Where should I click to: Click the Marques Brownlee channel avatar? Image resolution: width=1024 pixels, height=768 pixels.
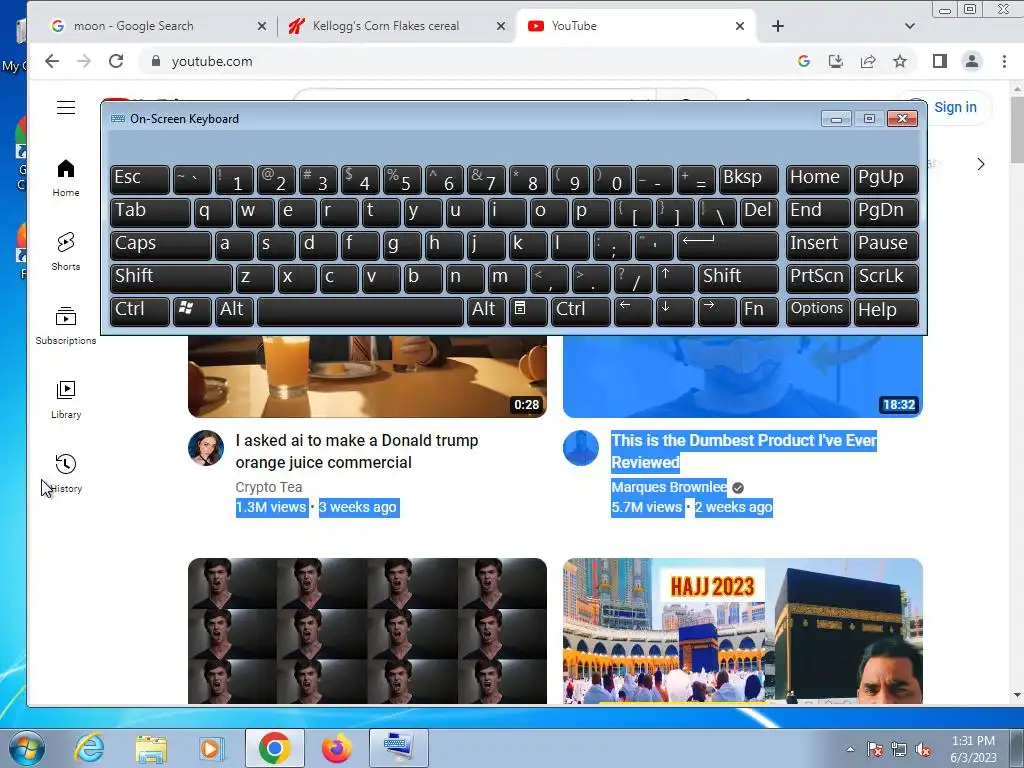581,448
